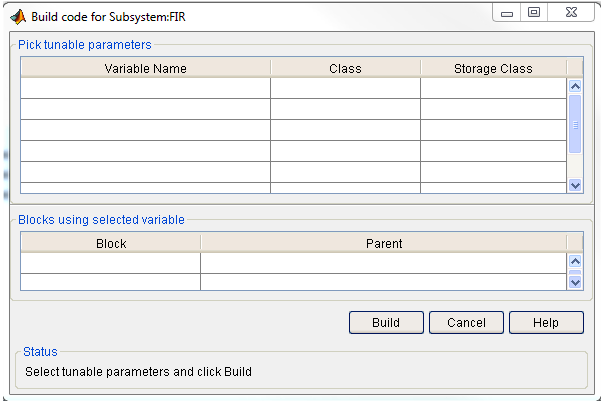This screenshot has height=405, width=605.
Task: Select the Block column header
Action: coord(111,243)
